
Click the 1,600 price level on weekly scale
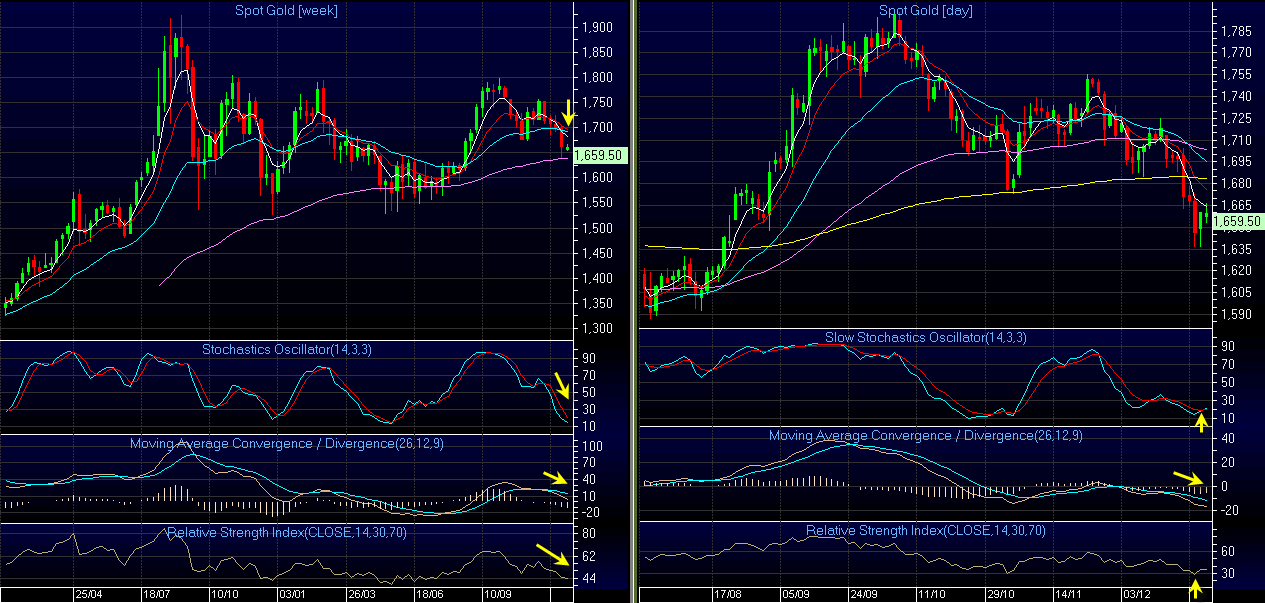click(597, 178)
